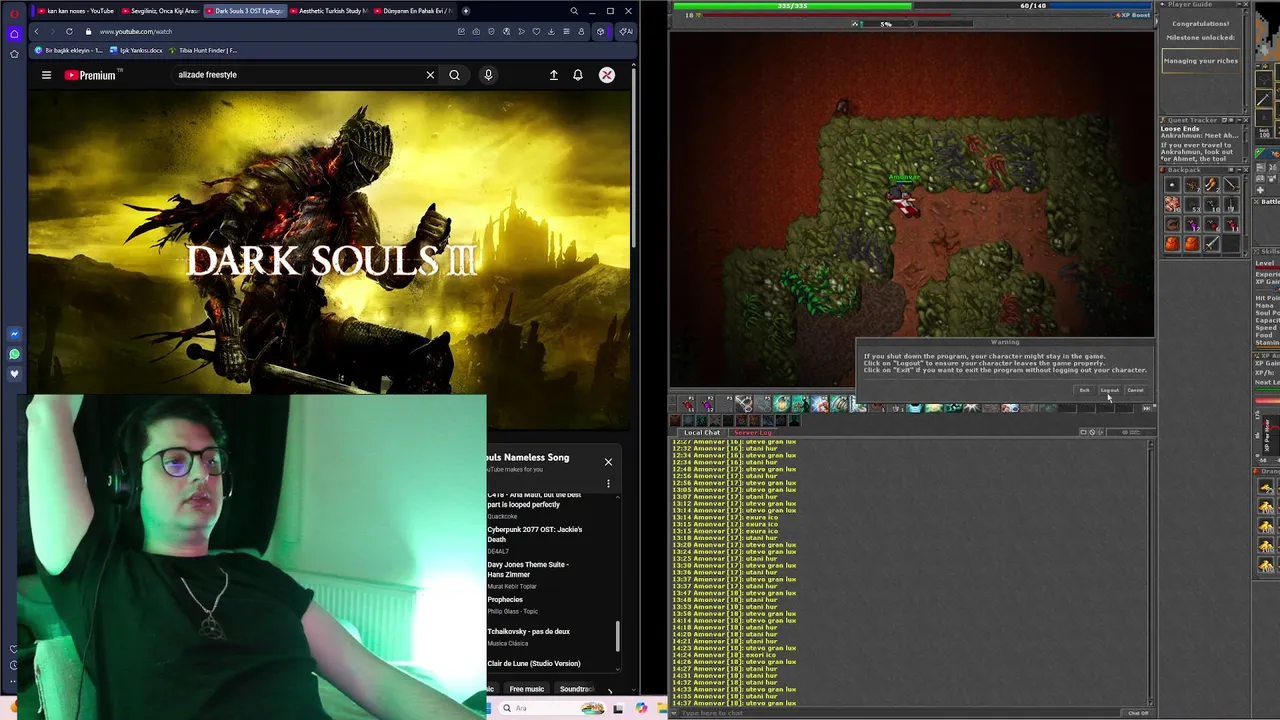Play 'Clair de Lune (Studio Version)' in playlist
Viewport: 1280px width, 720px height.
[535, 664]
